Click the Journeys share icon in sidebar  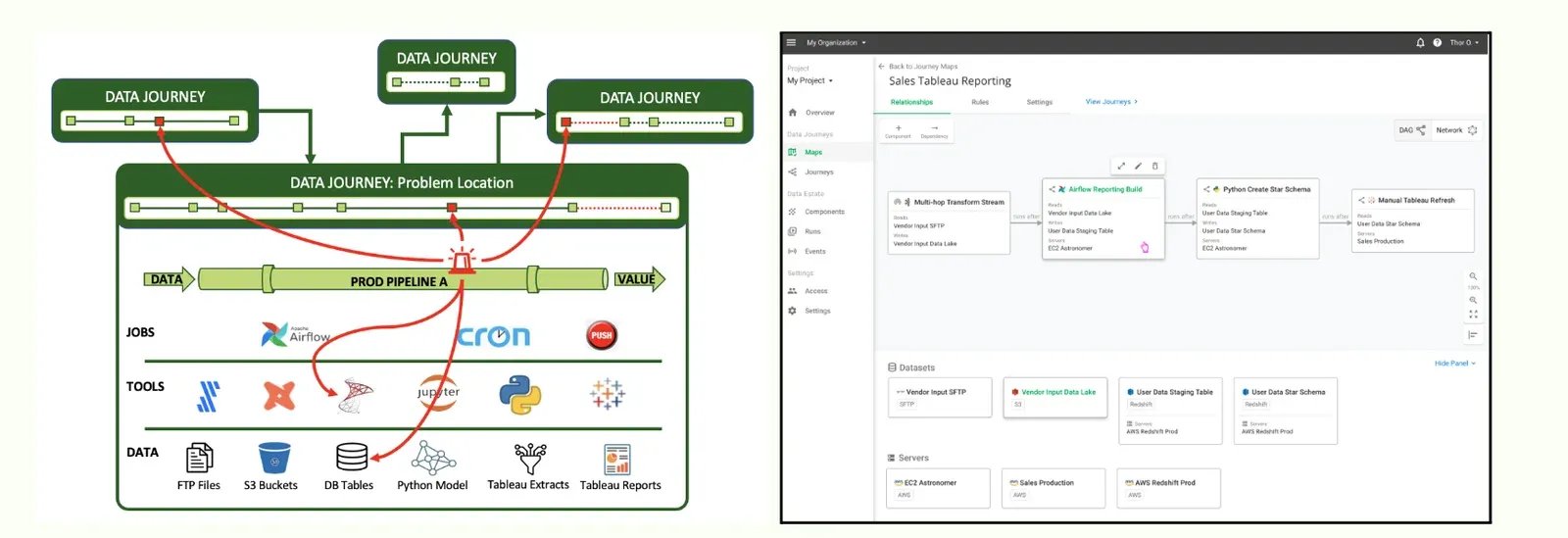[793, 171]
